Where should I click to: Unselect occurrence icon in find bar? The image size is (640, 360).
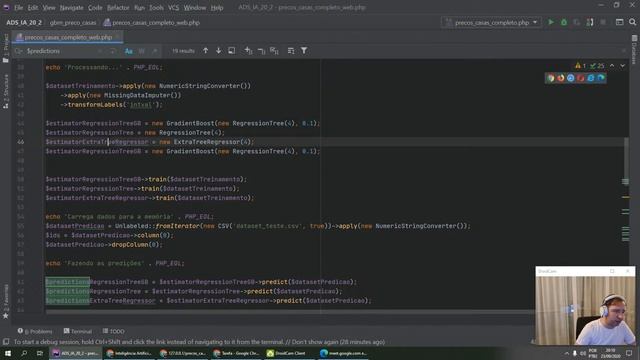(x=261, y=51)
